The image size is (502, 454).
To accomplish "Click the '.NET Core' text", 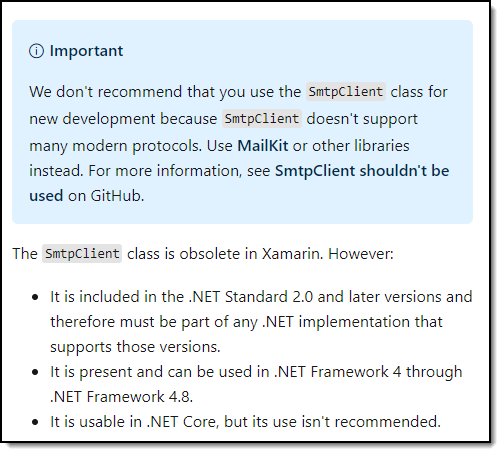I will [183, 422].
